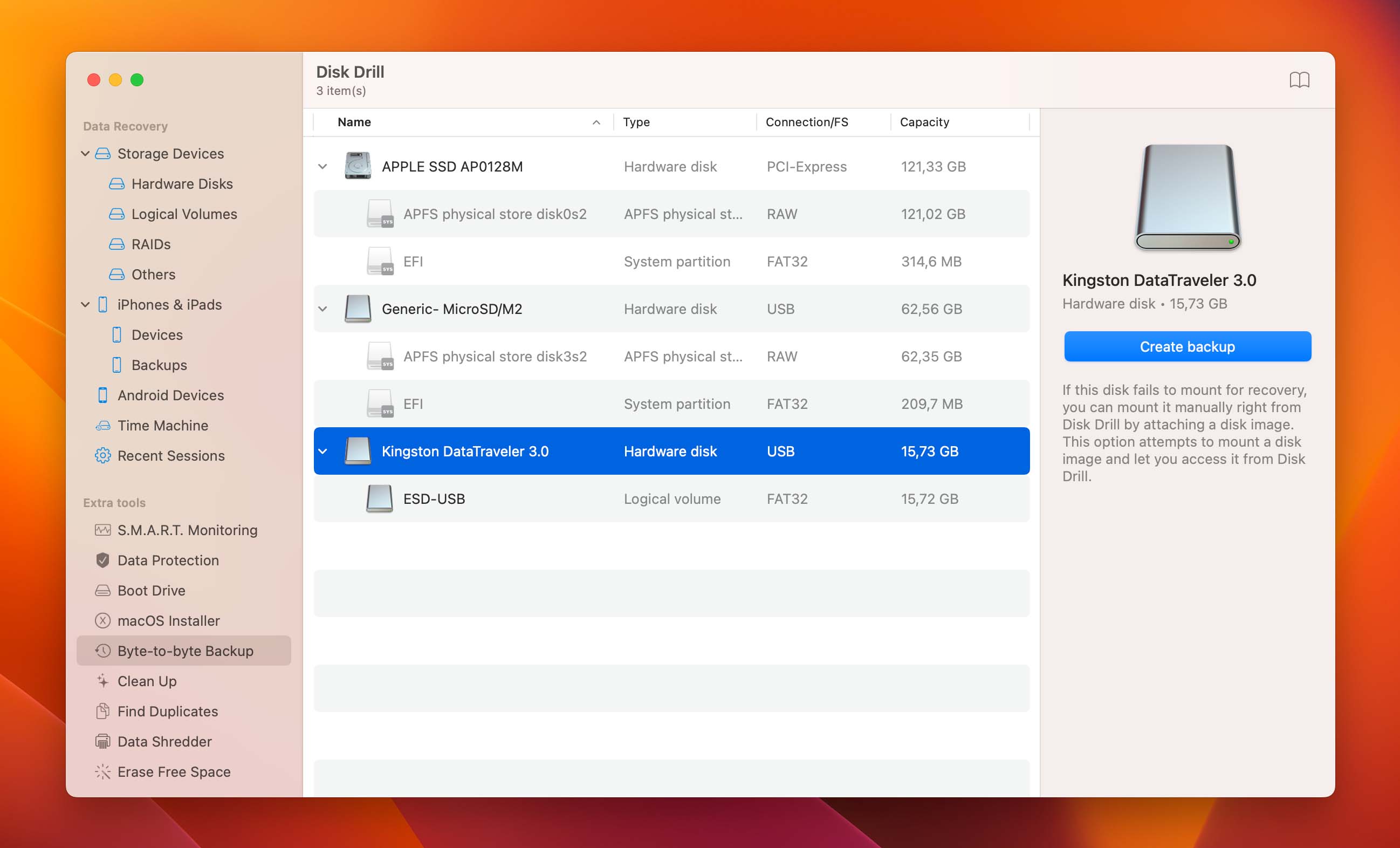Open Data Protection tool
1400x848 pixels.
click(x=168, y=560)
